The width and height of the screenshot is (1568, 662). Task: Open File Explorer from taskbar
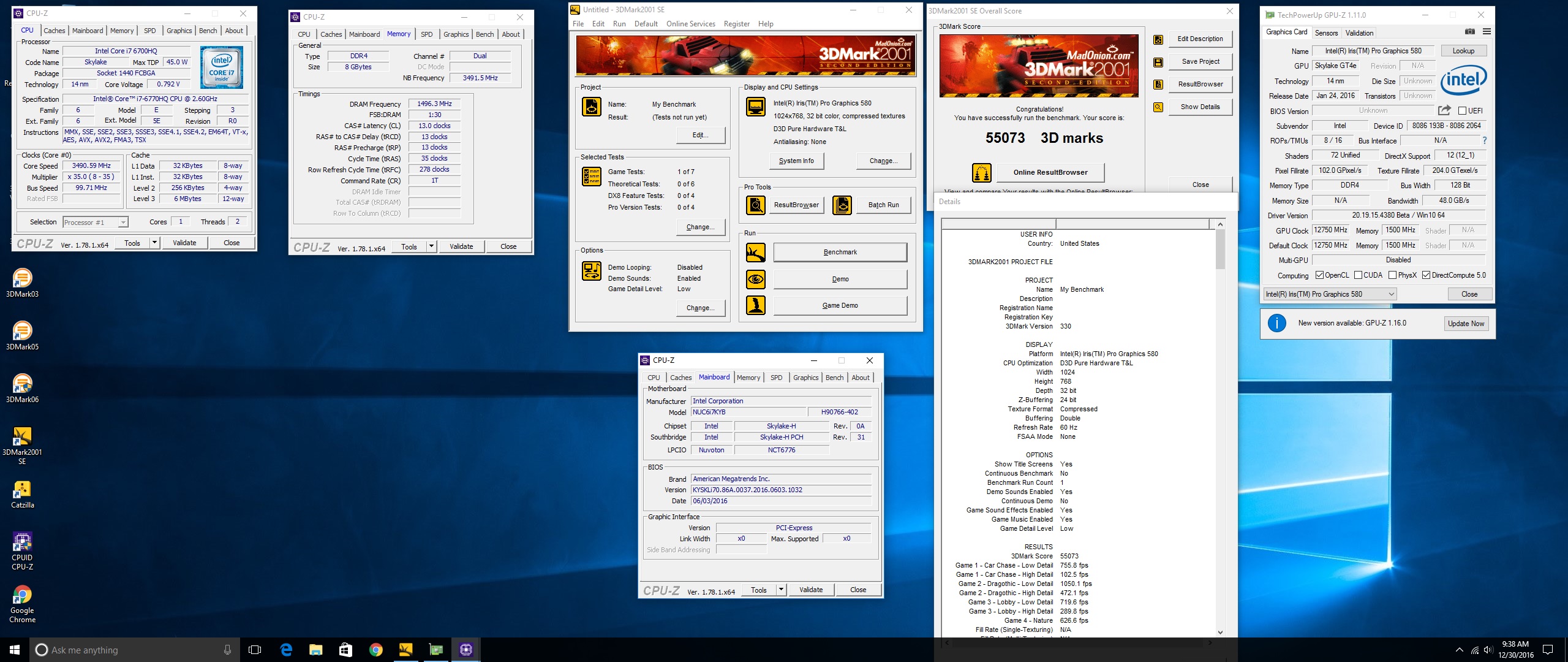click(x=315, y=650)
